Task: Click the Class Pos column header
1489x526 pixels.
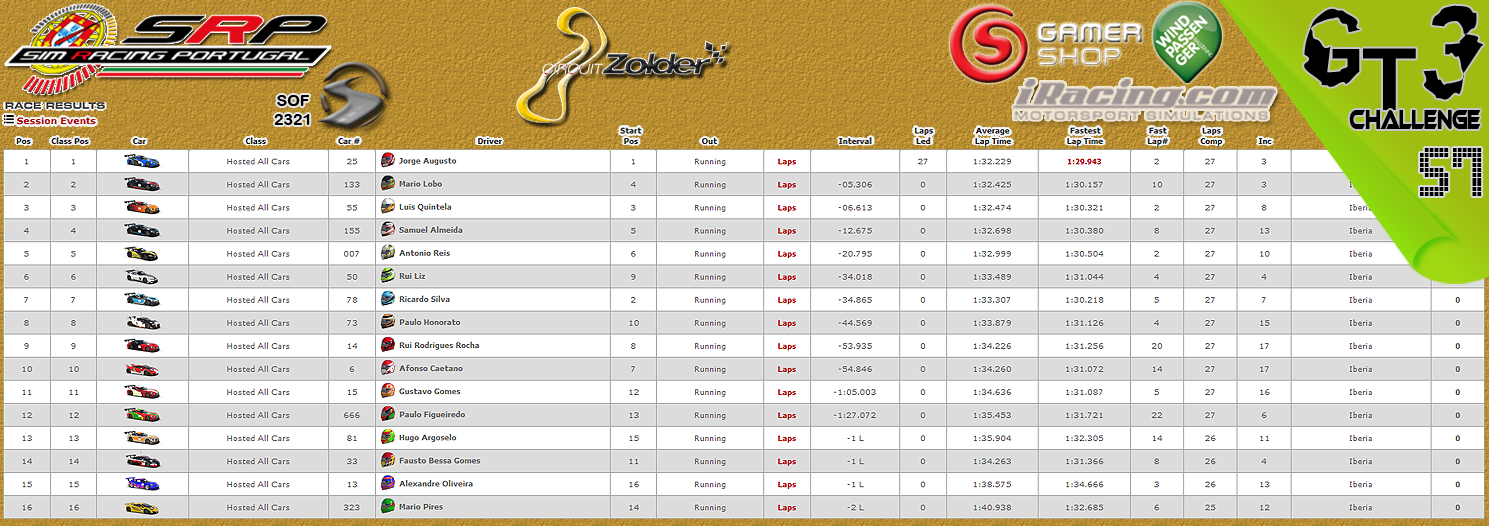Action: coord(72,141)
